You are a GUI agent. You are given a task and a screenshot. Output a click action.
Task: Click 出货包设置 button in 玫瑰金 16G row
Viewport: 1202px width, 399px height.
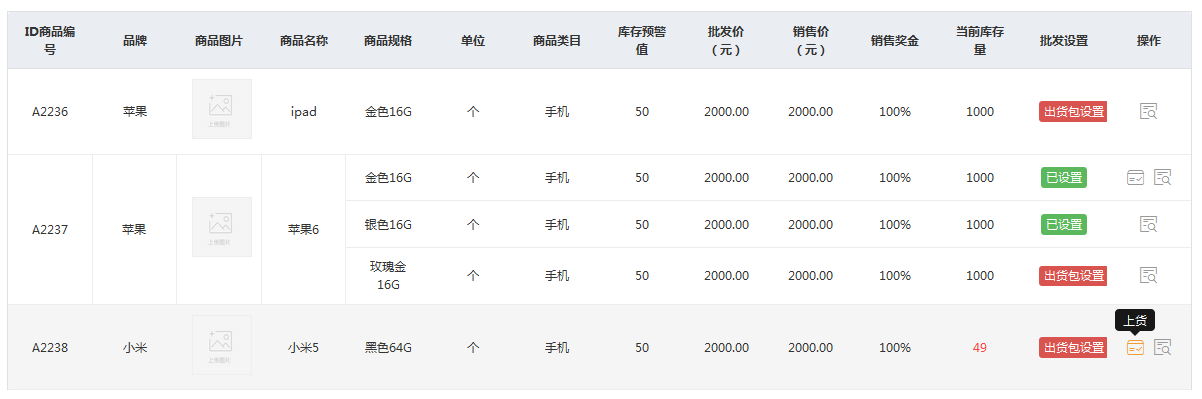click(1073, 275)
